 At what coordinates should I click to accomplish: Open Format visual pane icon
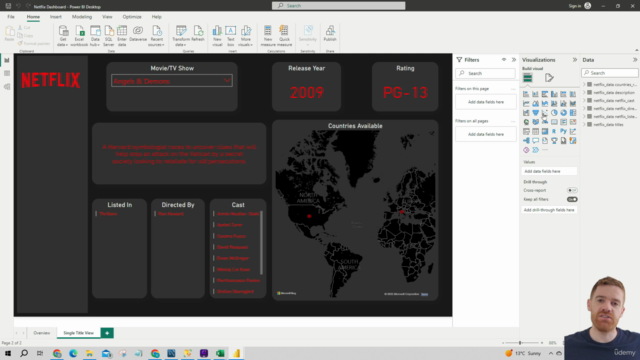(x=549, y=78)
